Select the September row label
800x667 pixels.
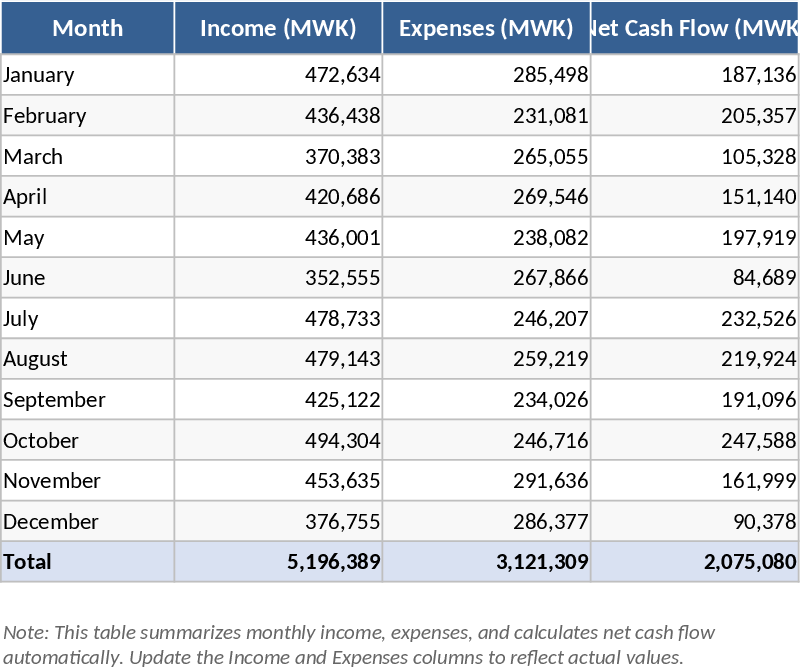pyautogui.click(x=54, y=400)
